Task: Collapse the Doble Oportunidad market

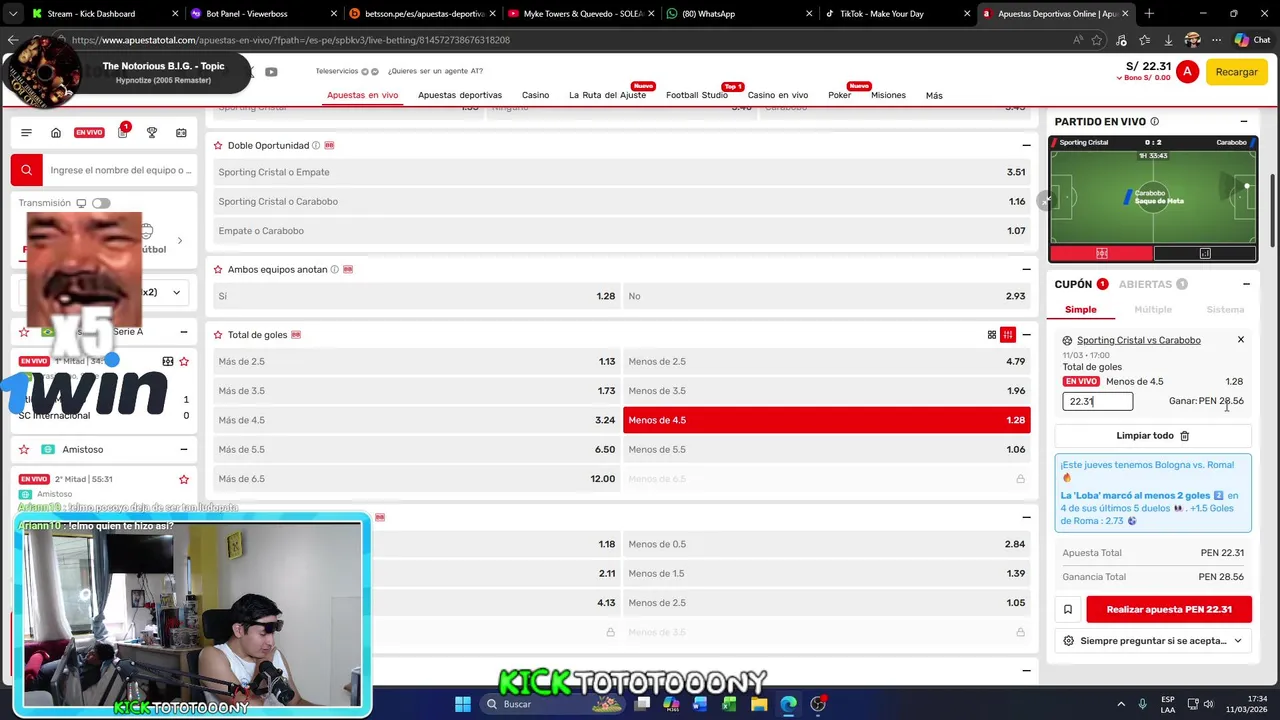Action: click(x=1026, y=145)
